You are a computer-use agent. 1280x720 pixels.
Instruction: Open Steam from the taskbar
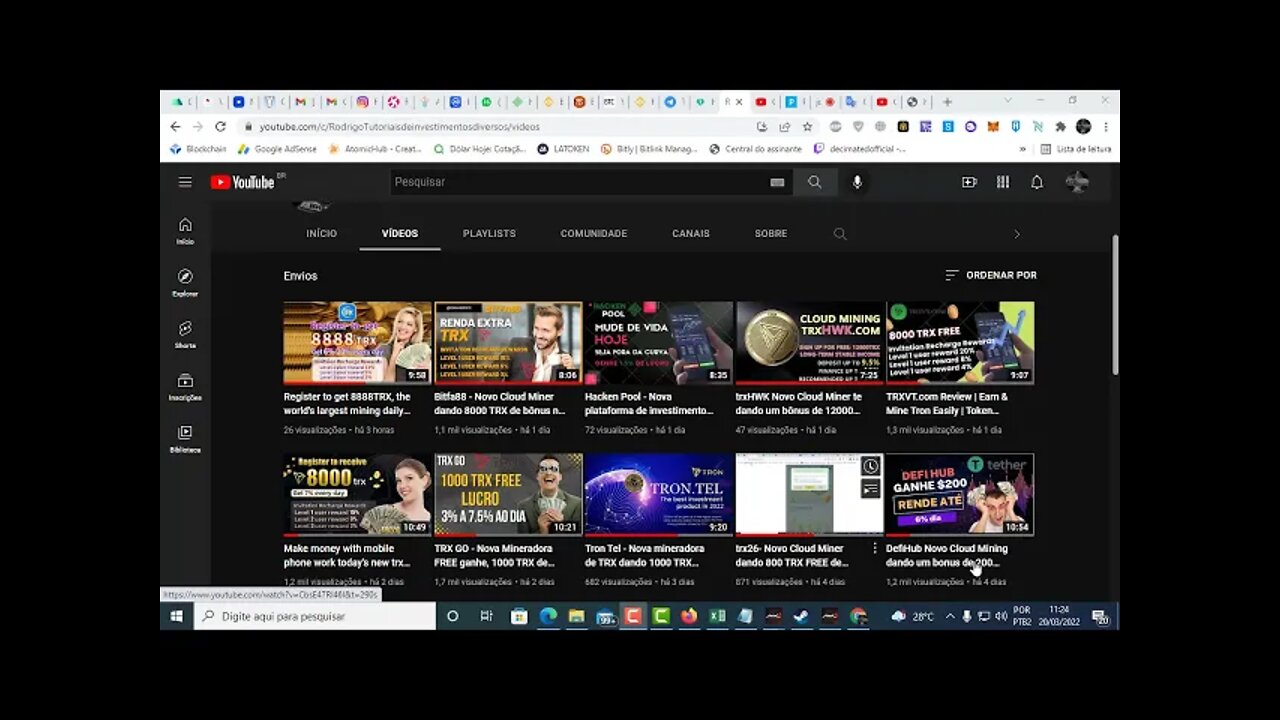[801, 616]
